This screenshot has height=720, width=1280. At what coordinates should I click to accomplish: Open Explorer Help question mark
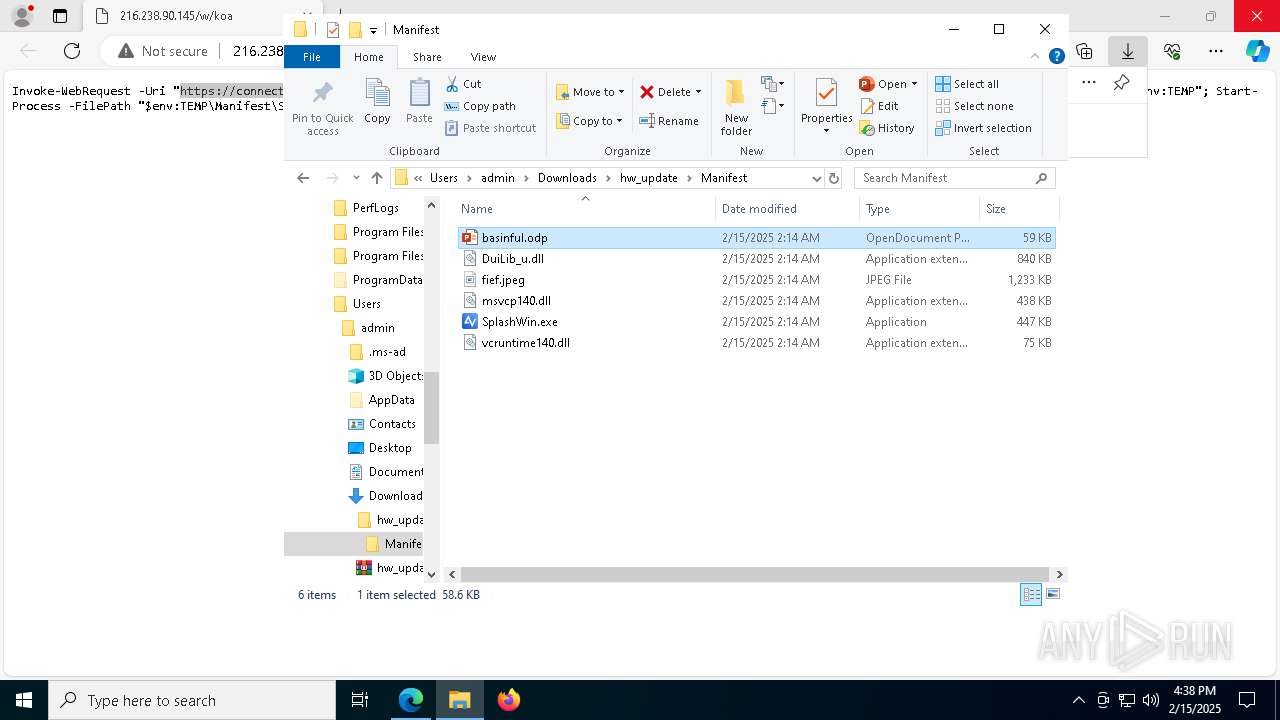(x=1056, y=57)
